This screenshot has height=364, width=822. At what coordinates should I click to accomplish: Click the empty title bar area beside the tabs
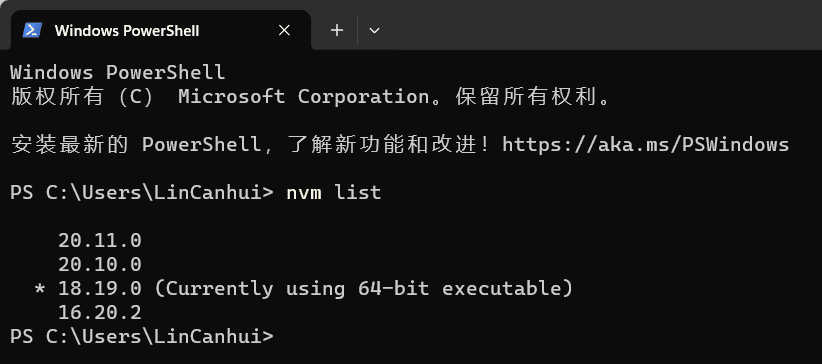603,25
